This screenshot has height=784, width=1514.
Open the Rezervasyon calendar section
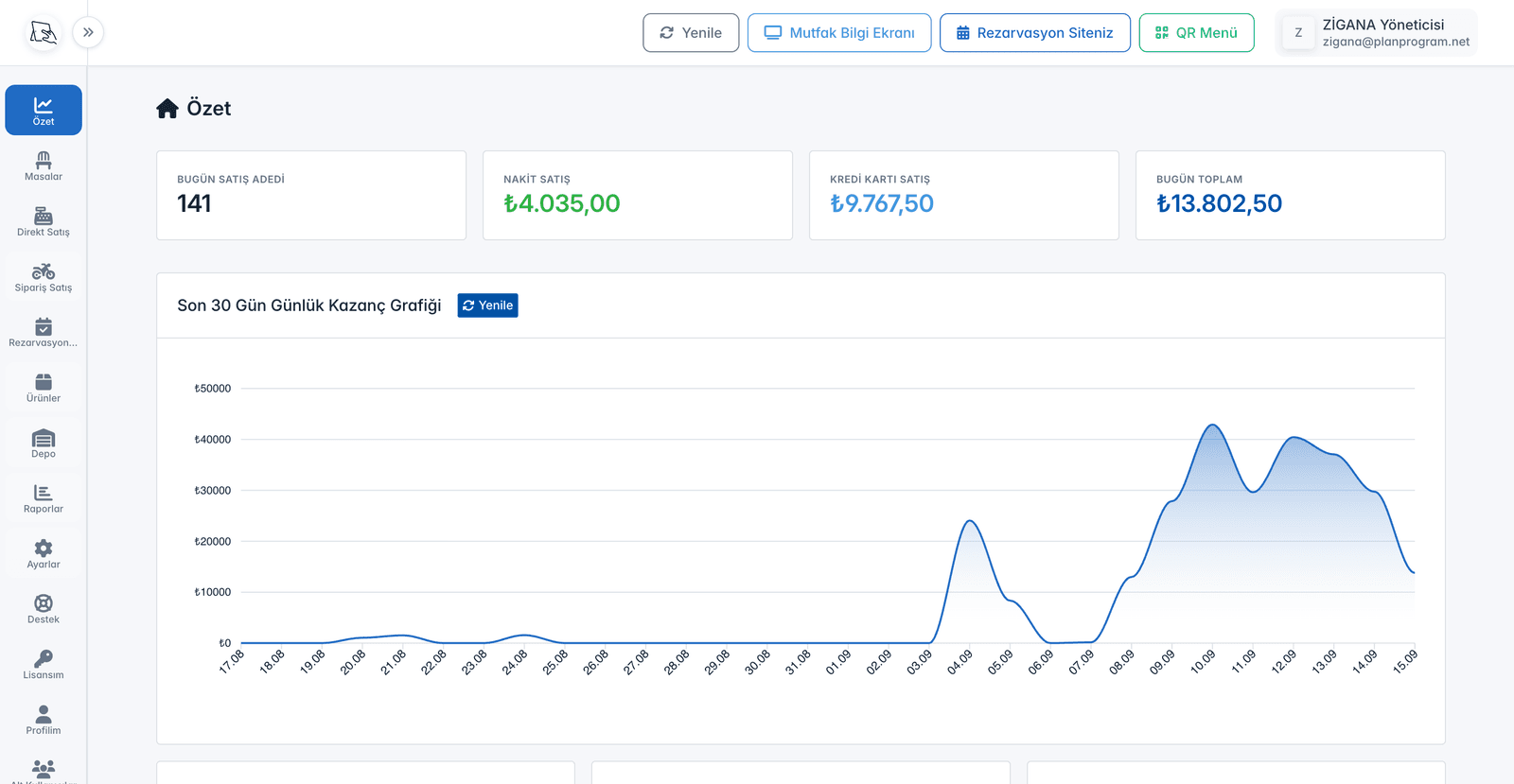44,332
